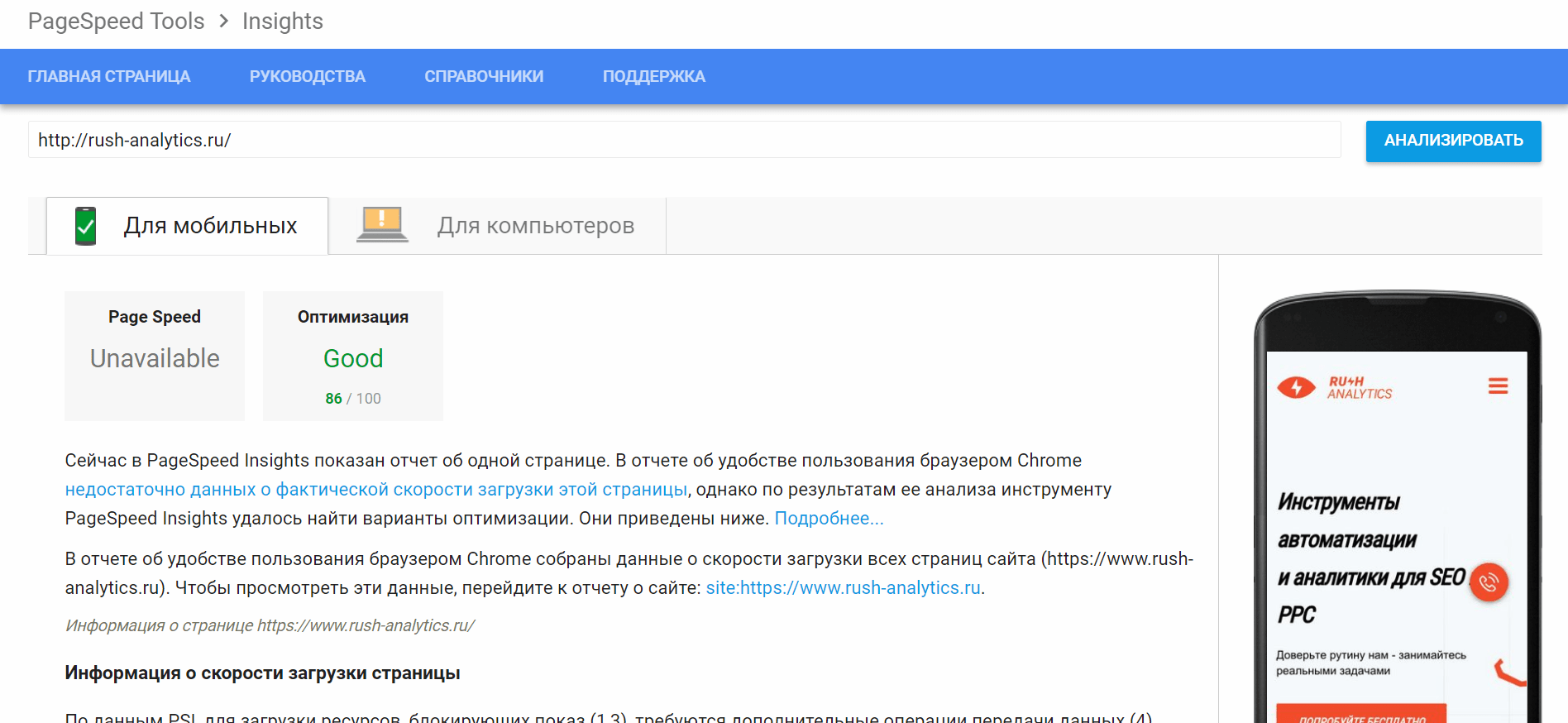Click the Page Speed Unavailable card
1568x723 pixels.
155,356
